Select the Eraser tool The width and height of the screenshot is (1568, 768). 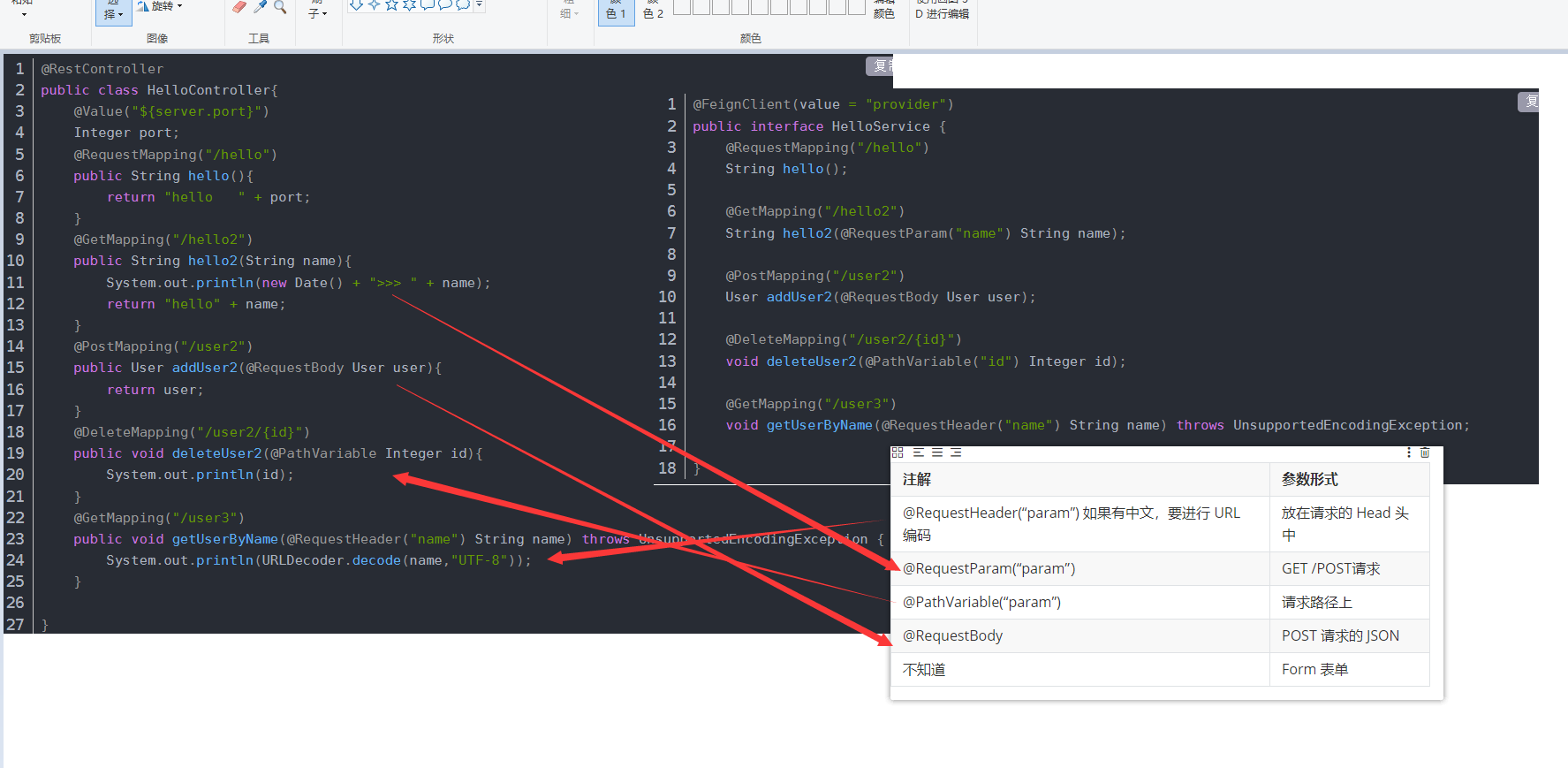[x=239, y=7]
